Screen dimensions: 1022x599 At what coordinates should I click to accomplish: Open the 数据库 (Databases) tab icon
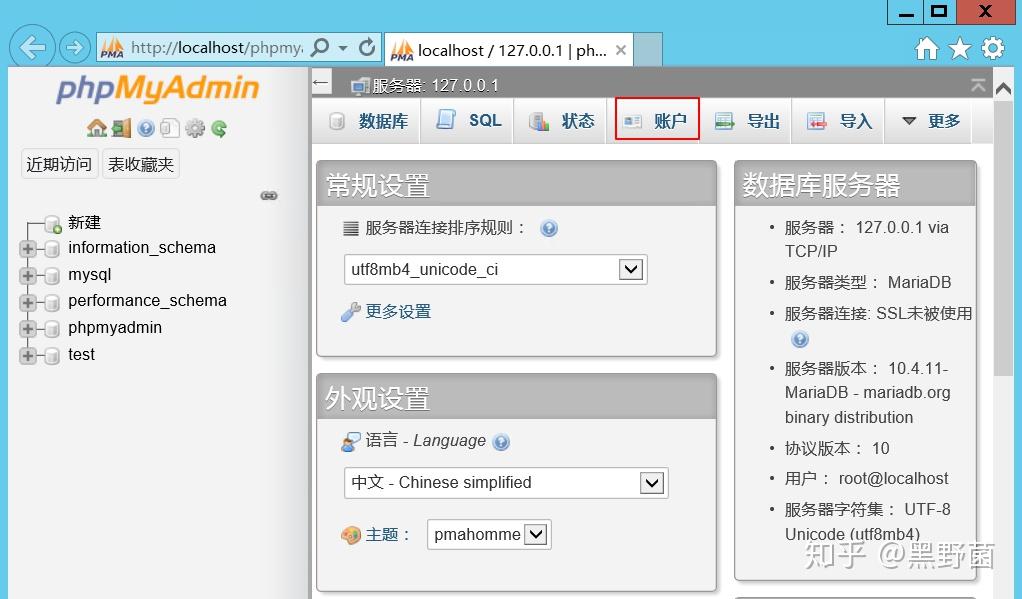[340, 120]
